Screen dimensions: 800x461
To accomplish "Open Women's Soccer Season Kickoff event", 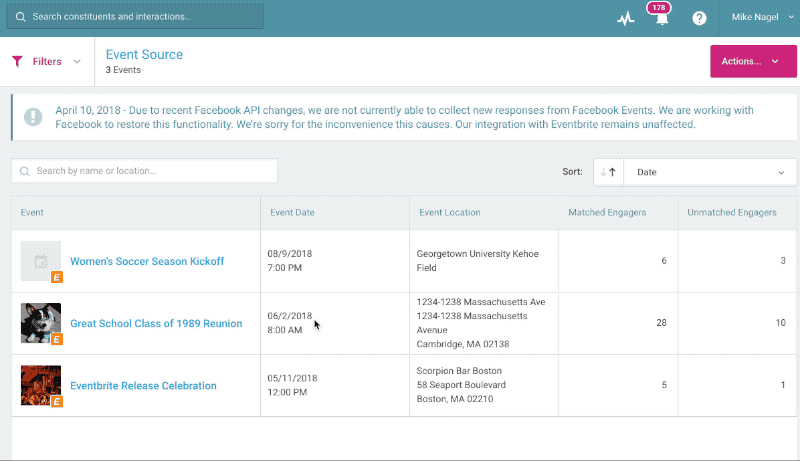I will pos(147,262).
